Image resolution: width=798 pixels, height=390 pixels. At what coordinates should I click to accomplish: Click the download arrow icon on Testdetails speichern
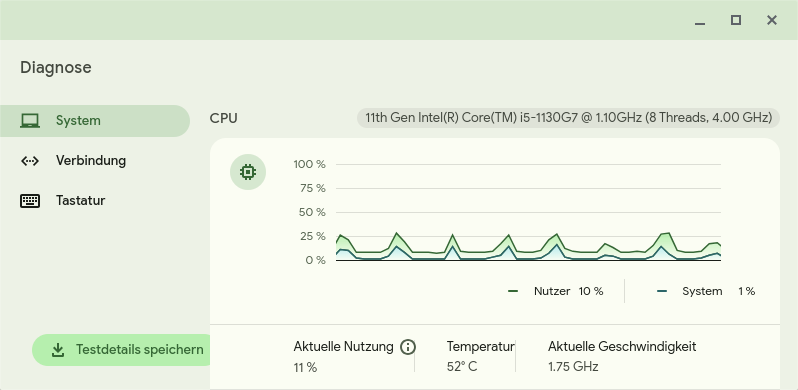[58, 350]
